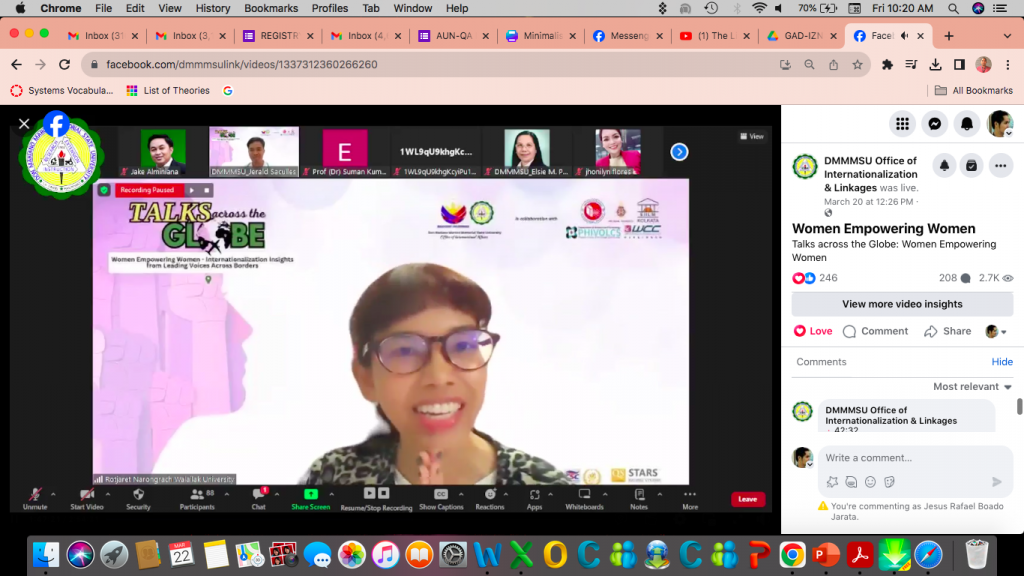
Task: Open the GIF picker in comment box
Action: [851, 482]
